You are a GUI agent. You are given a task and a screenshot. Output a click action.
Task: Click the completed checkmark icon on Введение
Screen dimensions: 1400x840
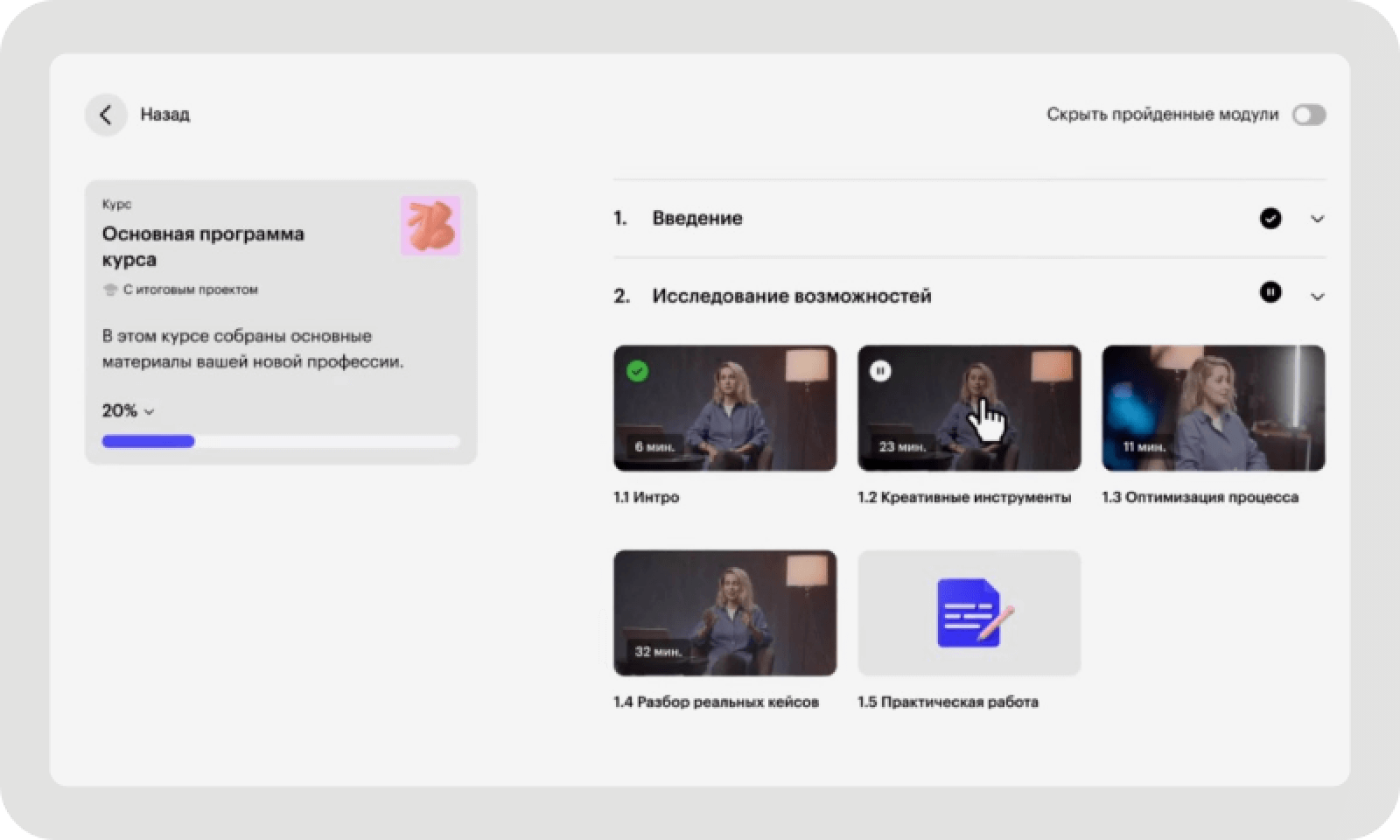pyautogui.click(x=1270, y=218)
